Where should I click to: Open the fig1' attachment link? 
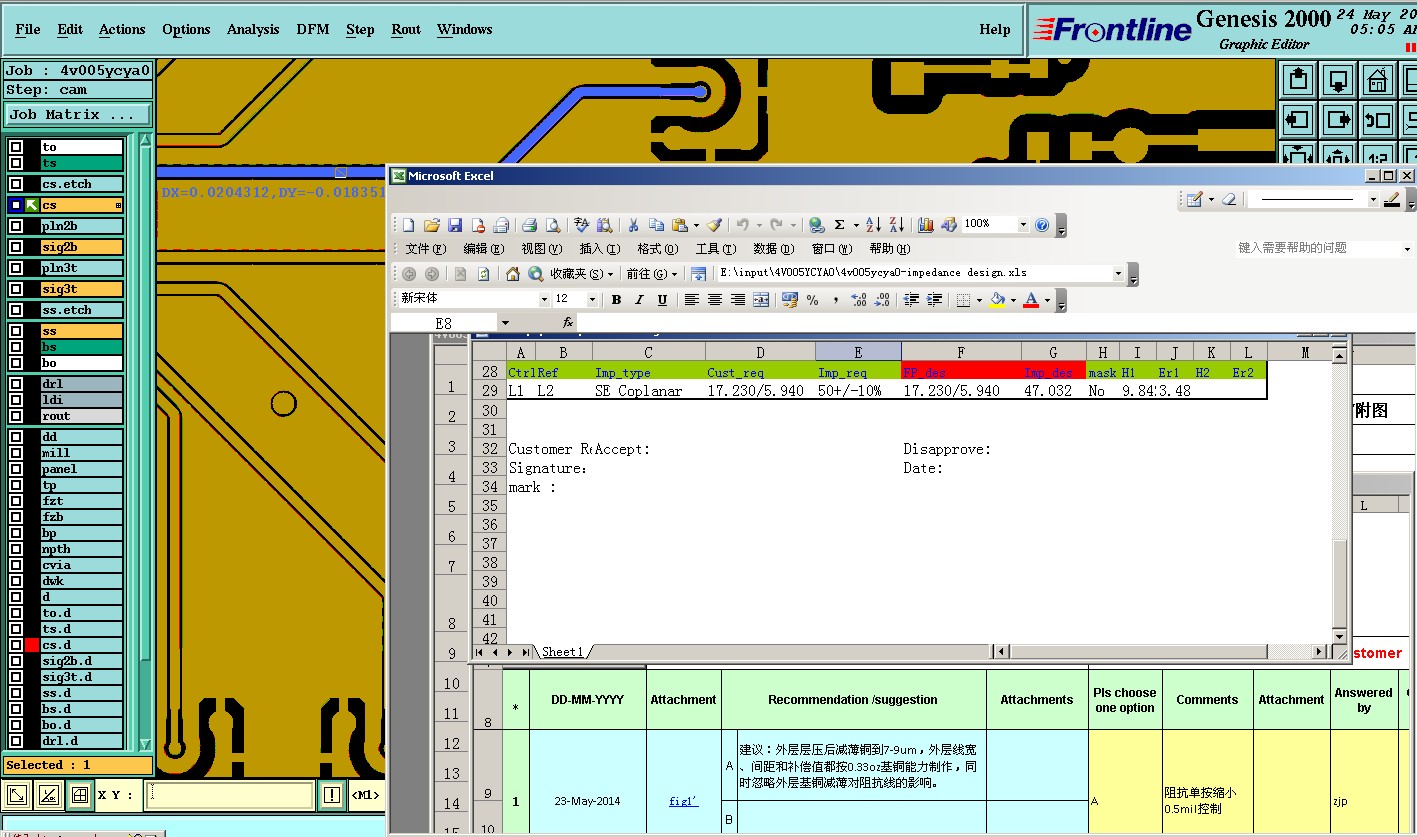pyautogui.click(x=684, y=800)
